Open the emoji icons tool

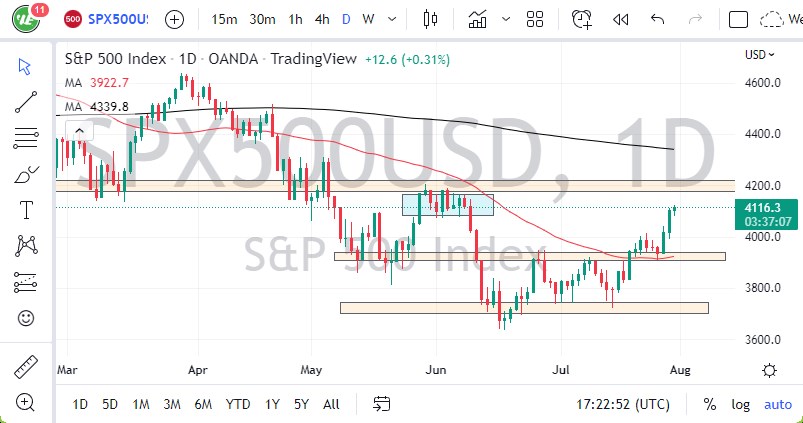[x=26, y=318]
